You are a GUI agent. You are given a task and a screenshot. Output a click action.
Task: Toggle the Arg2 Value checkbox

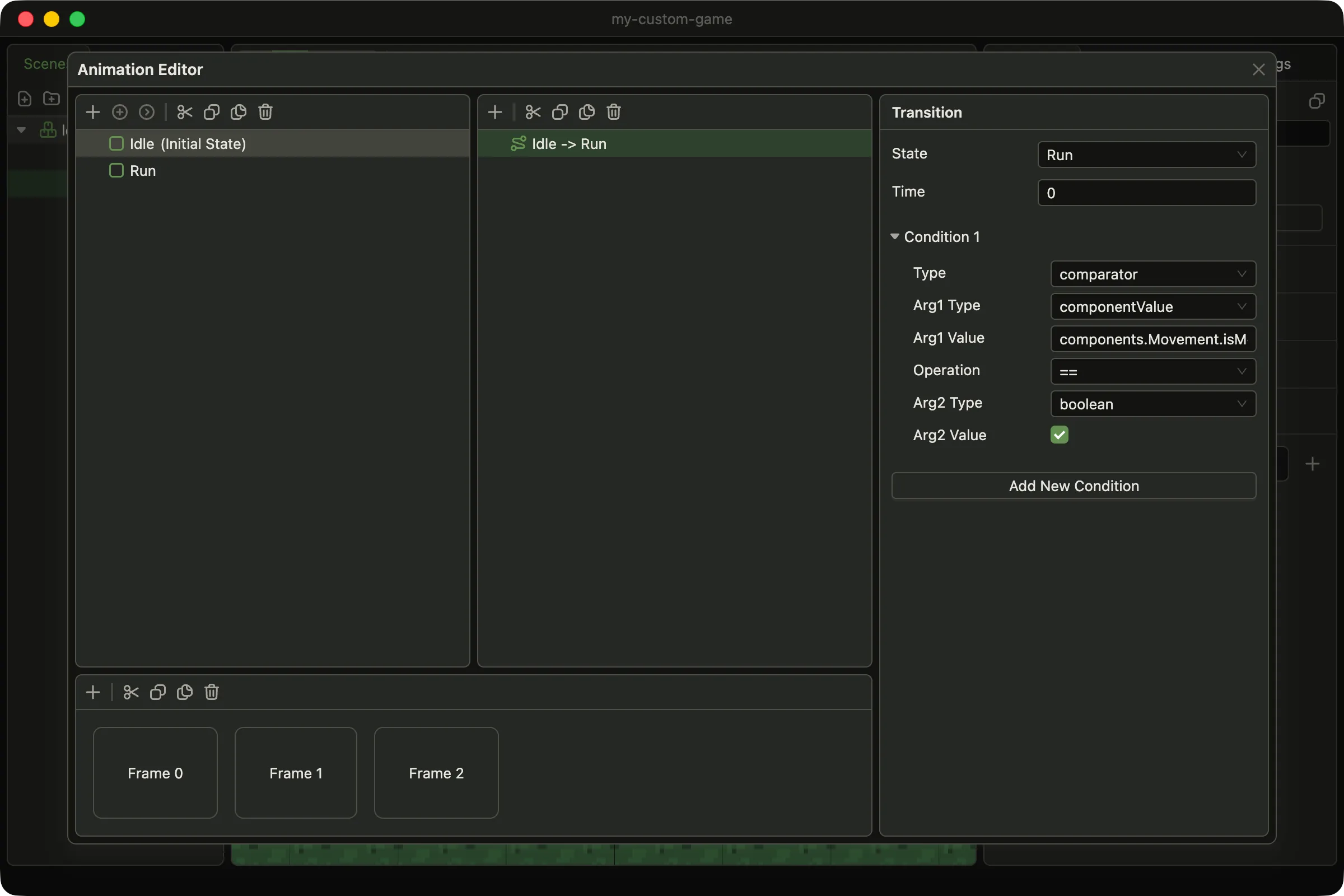(1059, 435)
